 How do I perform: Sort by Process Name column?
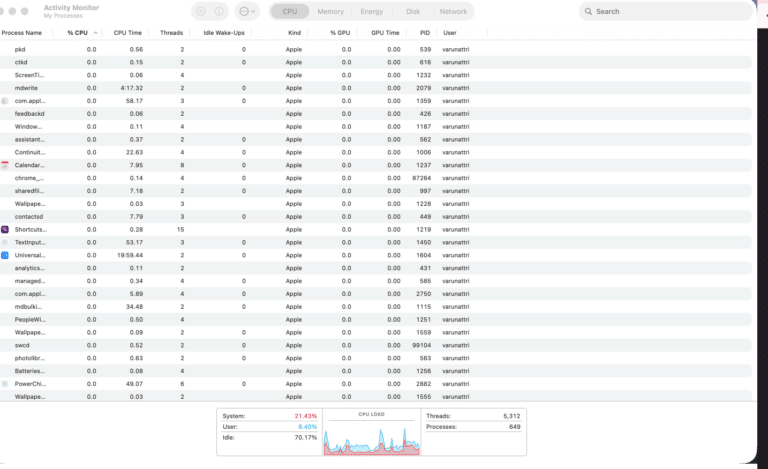point(22,33)
